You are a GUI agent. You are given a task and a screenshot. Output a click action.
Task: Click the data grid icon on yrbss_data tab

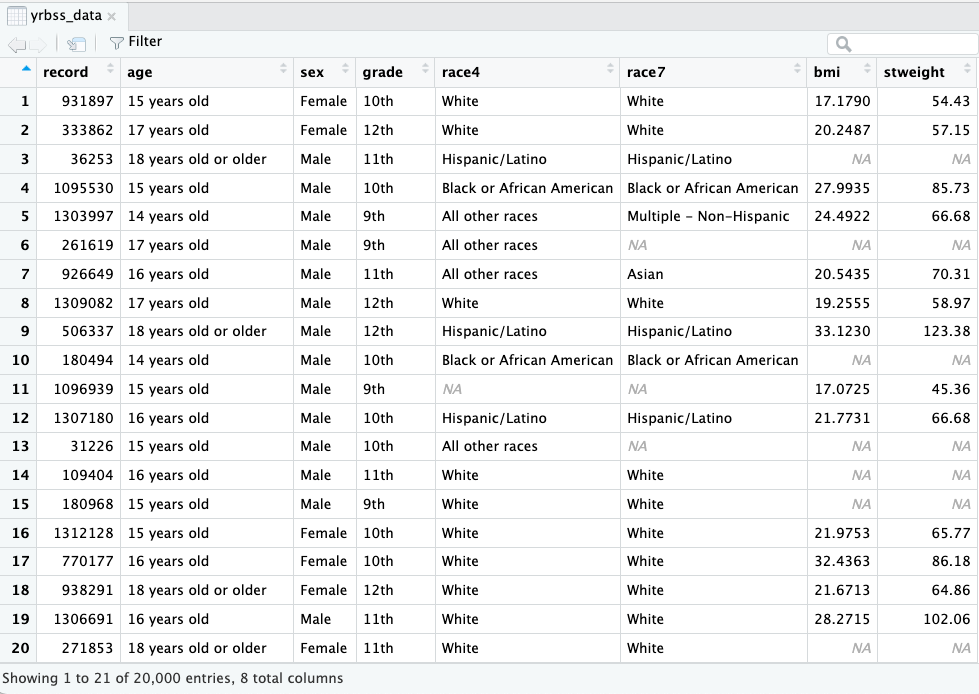tap(17, 16)
